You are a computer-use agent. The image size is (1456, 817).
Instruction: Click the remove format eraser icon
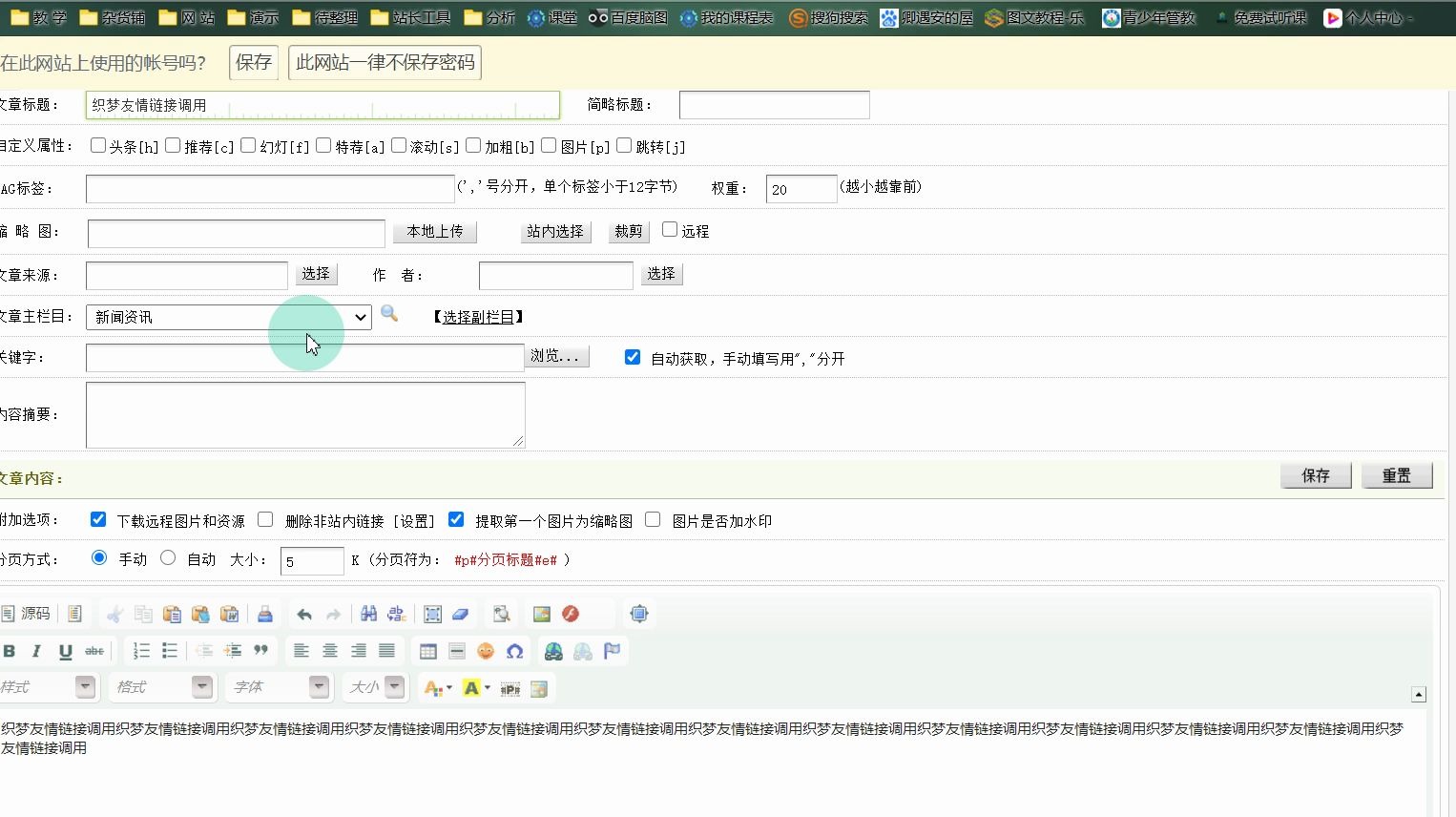point(461,614)
